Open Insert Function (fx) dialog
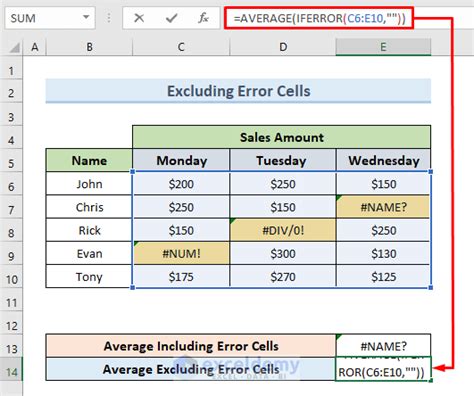The width and height of the screenshot is (474, 396). [203, 18]
